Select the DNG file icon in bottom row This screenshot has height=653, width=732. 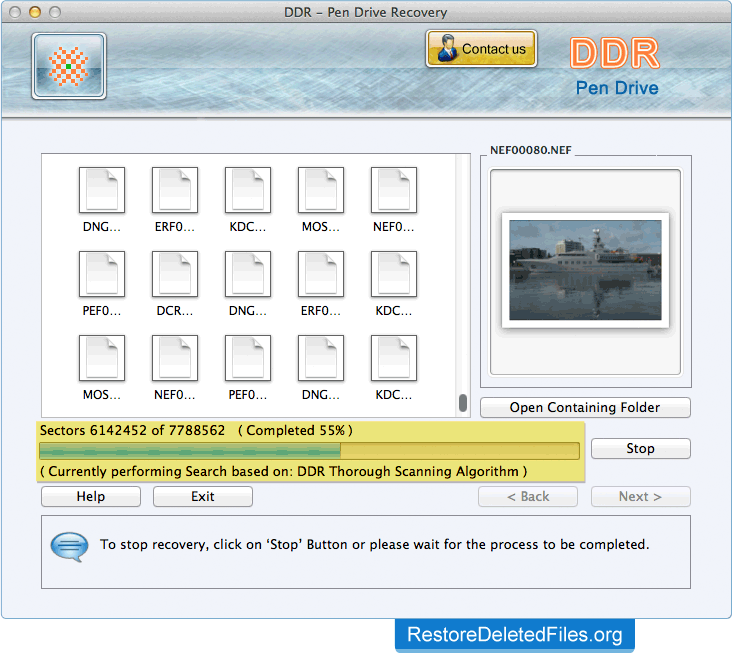click(x=321, y=358)
